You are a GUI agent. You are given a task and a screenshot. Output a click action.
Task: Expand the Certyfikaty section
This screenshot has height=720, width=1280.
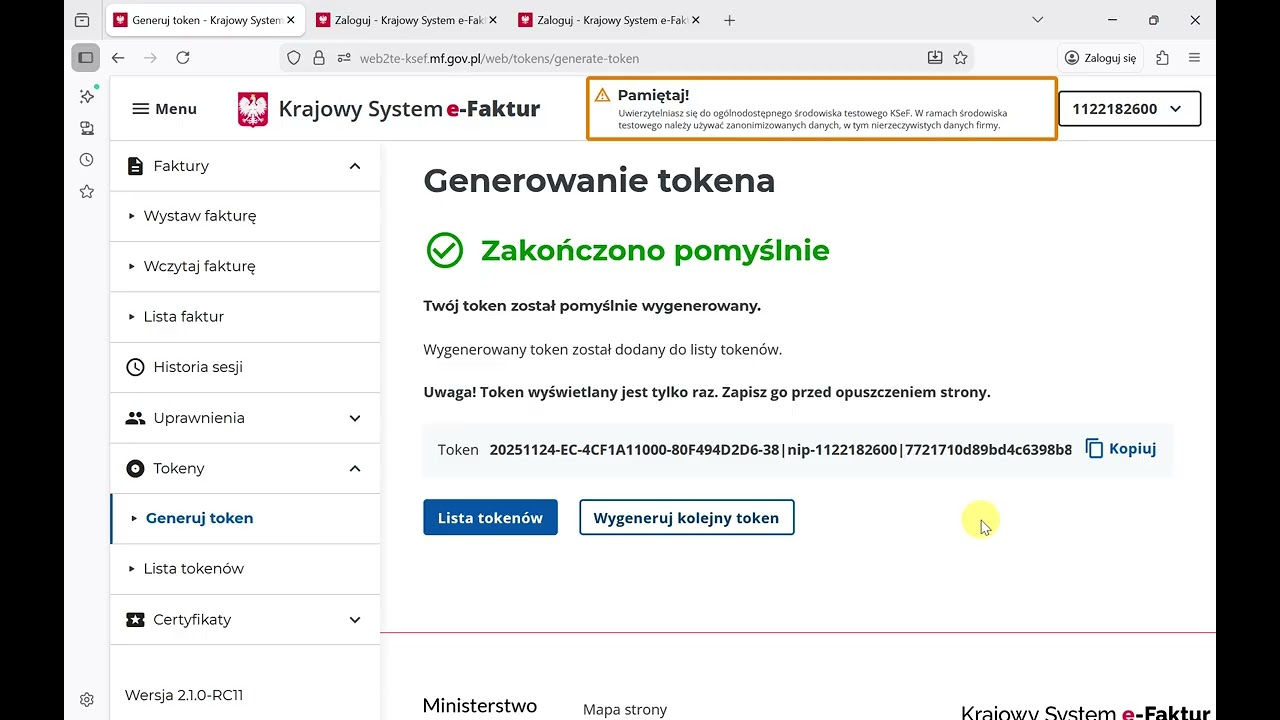point(355,620)
